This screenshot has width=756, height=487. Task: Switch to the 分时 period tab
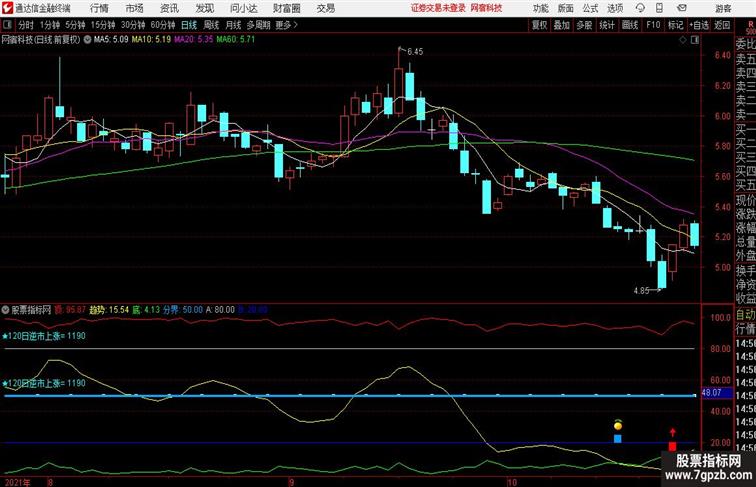pyautogui.click(x=26, y=25)
